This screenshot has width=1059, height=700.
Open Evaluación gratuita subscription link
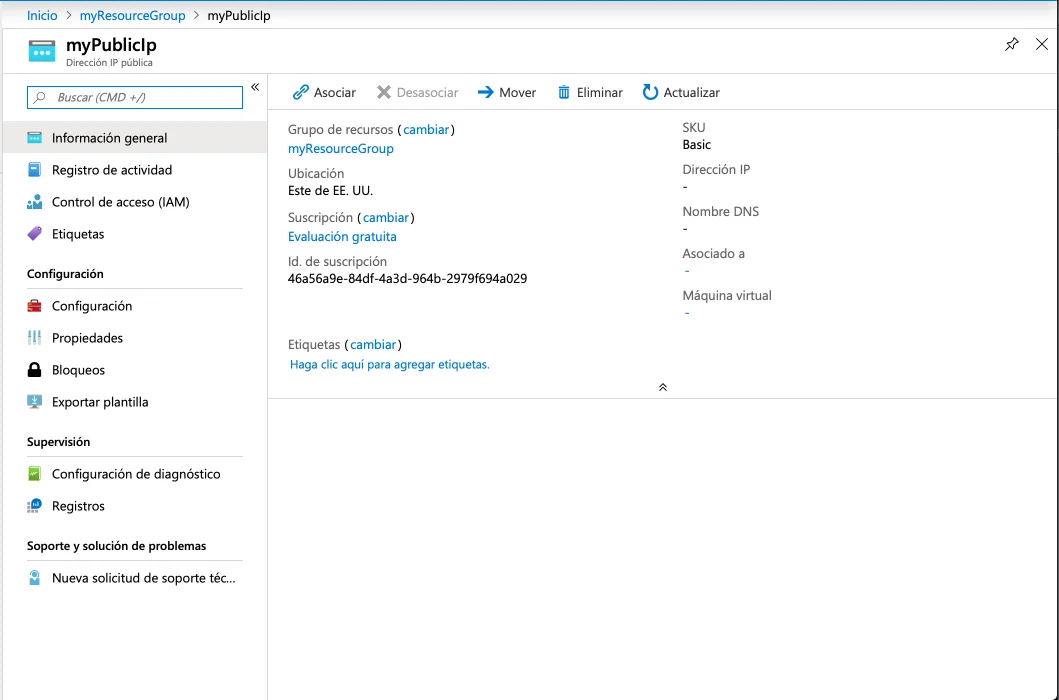(x=342, y=236)
